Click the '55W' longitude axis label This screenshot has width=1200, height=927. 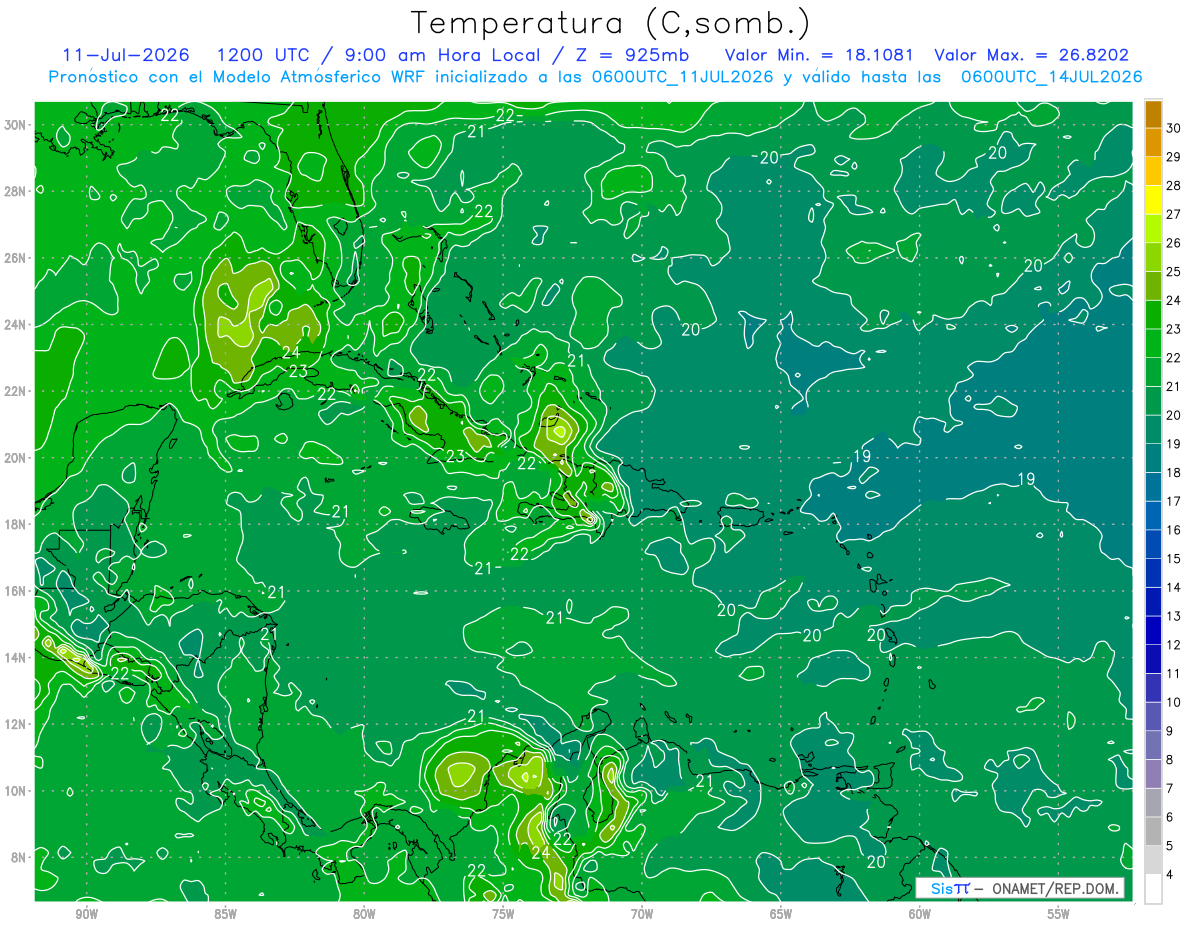[1059, 914]
